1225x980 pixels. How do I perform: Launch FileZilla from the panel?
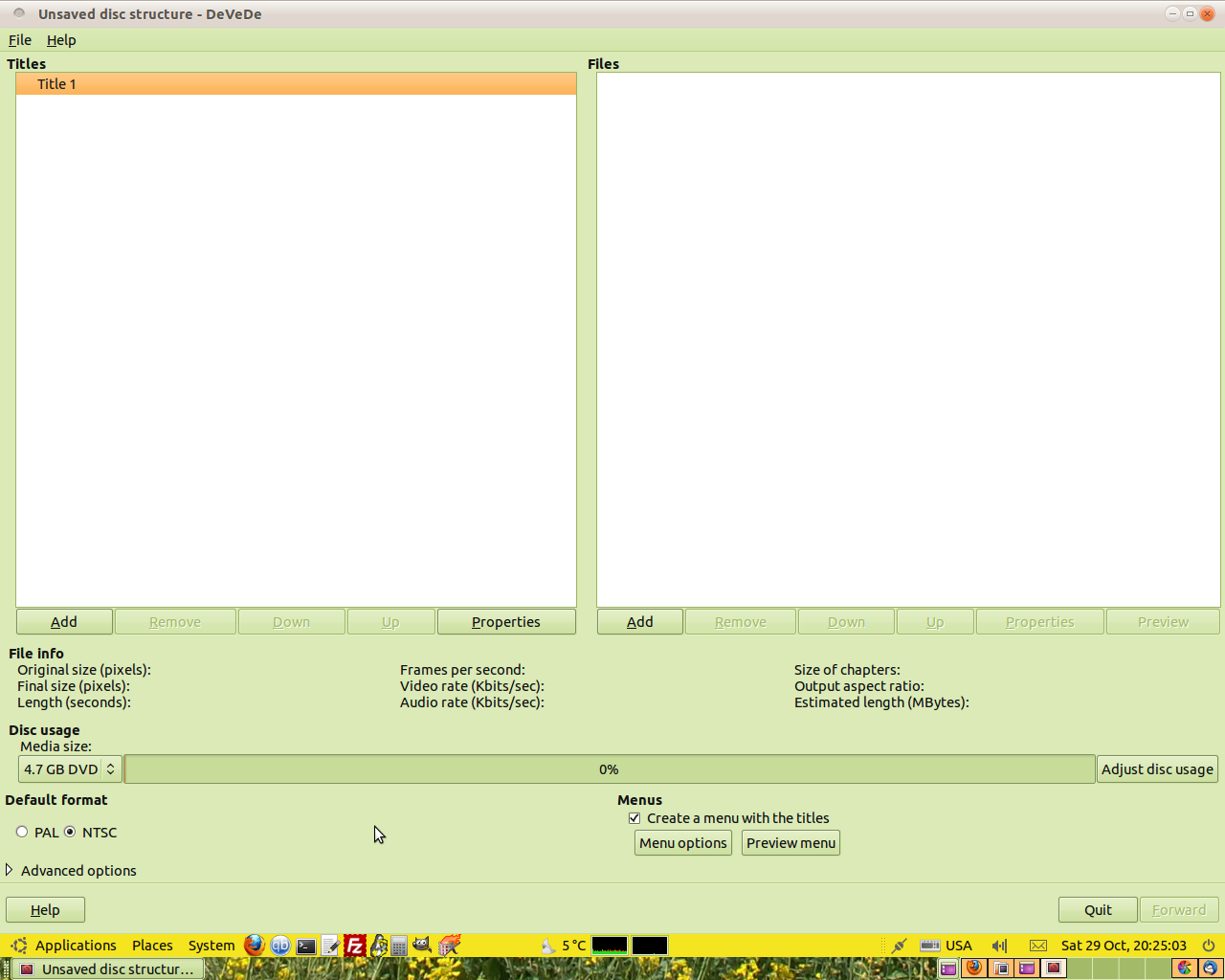coord(355,946)
